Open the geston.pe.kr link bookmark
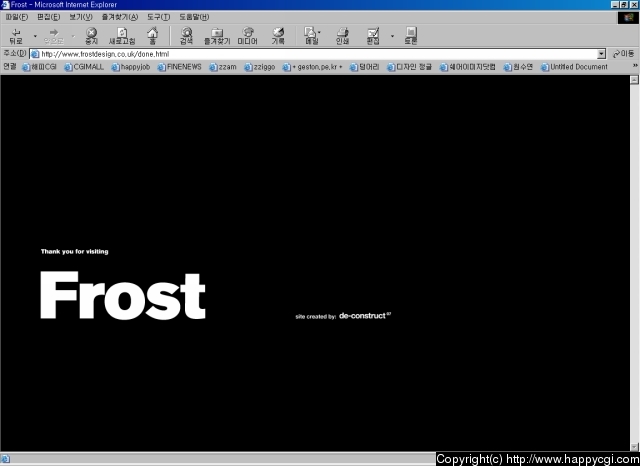 coord(313,67)
